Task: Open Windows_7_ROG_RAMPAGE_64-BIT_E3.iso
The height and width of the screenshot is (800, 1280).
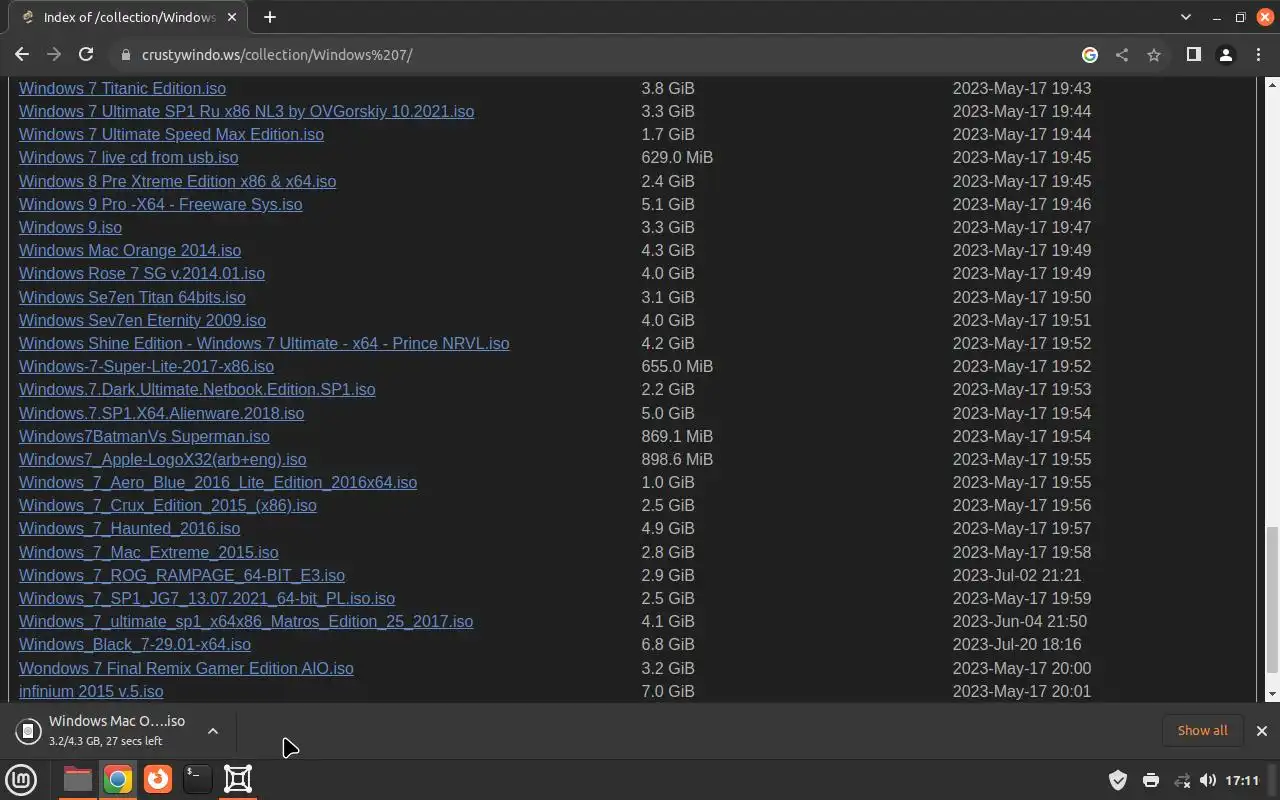Action: tap(182, 575)
